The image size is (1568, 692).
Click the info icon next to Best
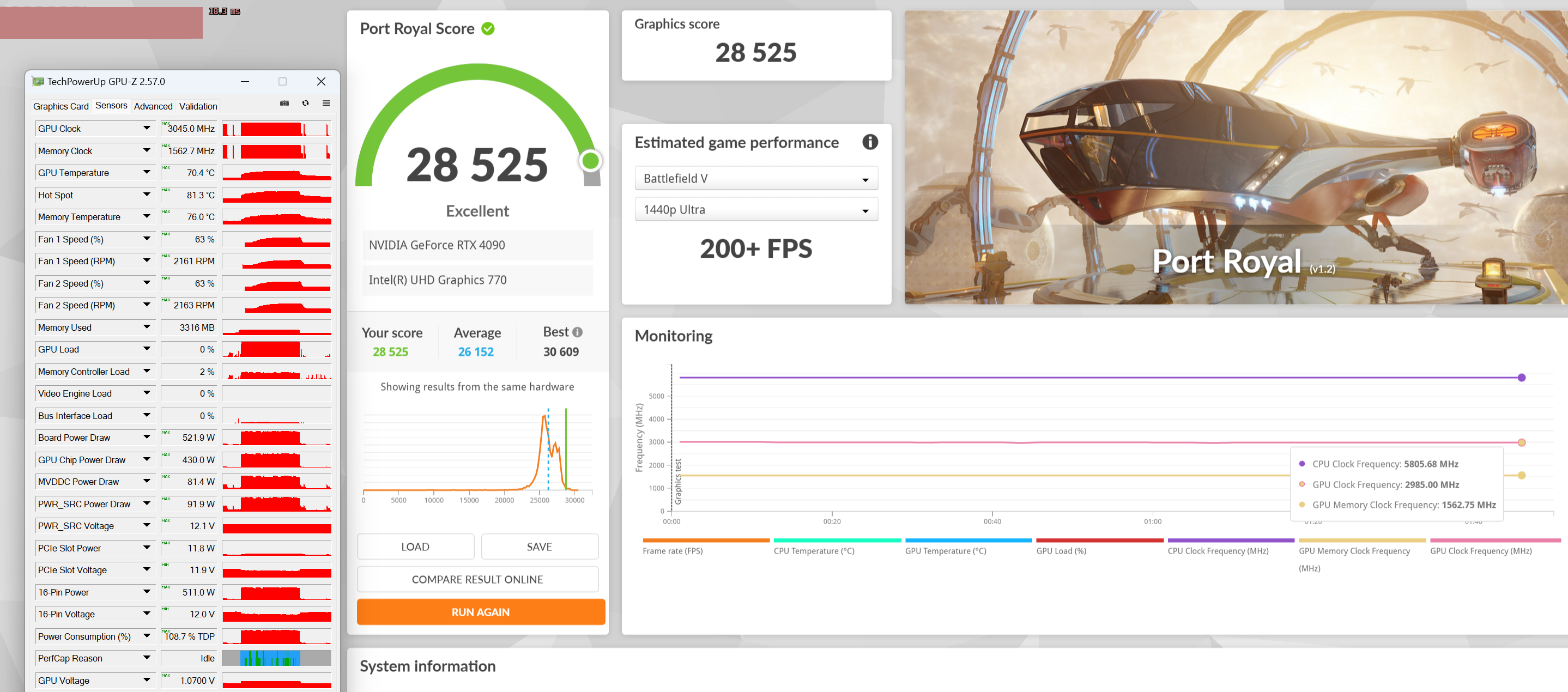pos(578,332)
